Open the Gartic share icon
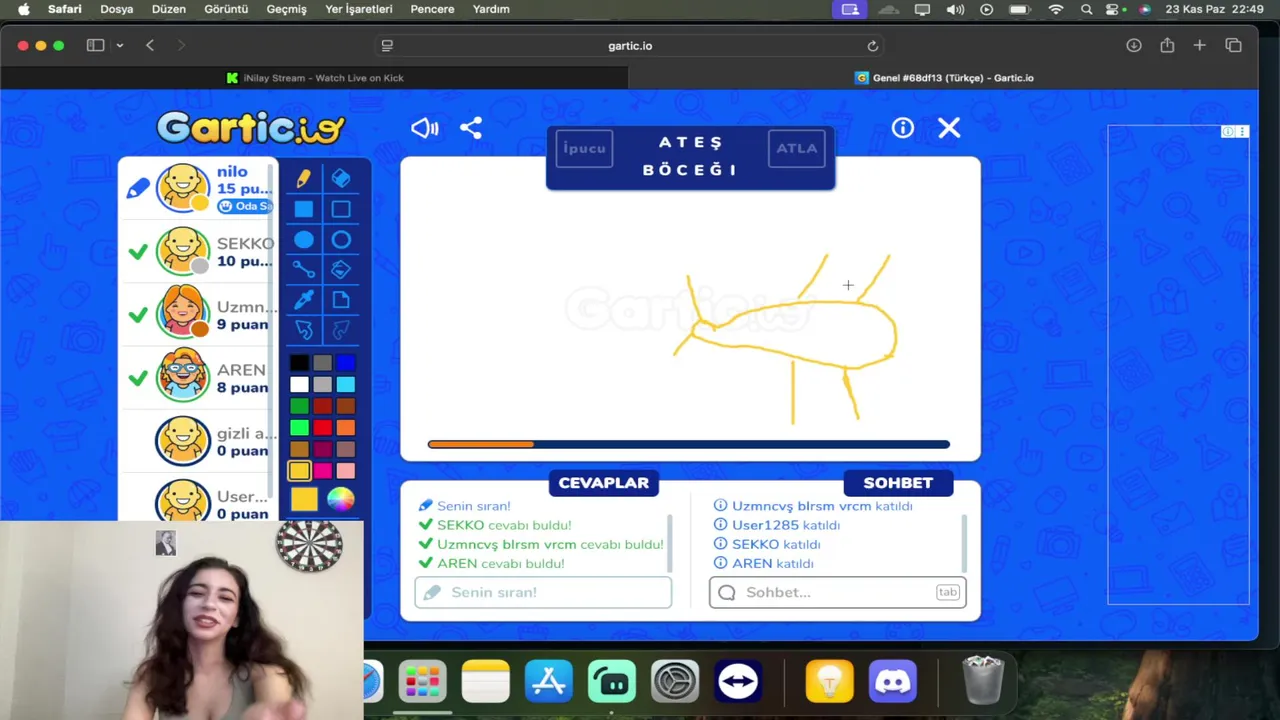1280x720 pixels. point(471,128)
